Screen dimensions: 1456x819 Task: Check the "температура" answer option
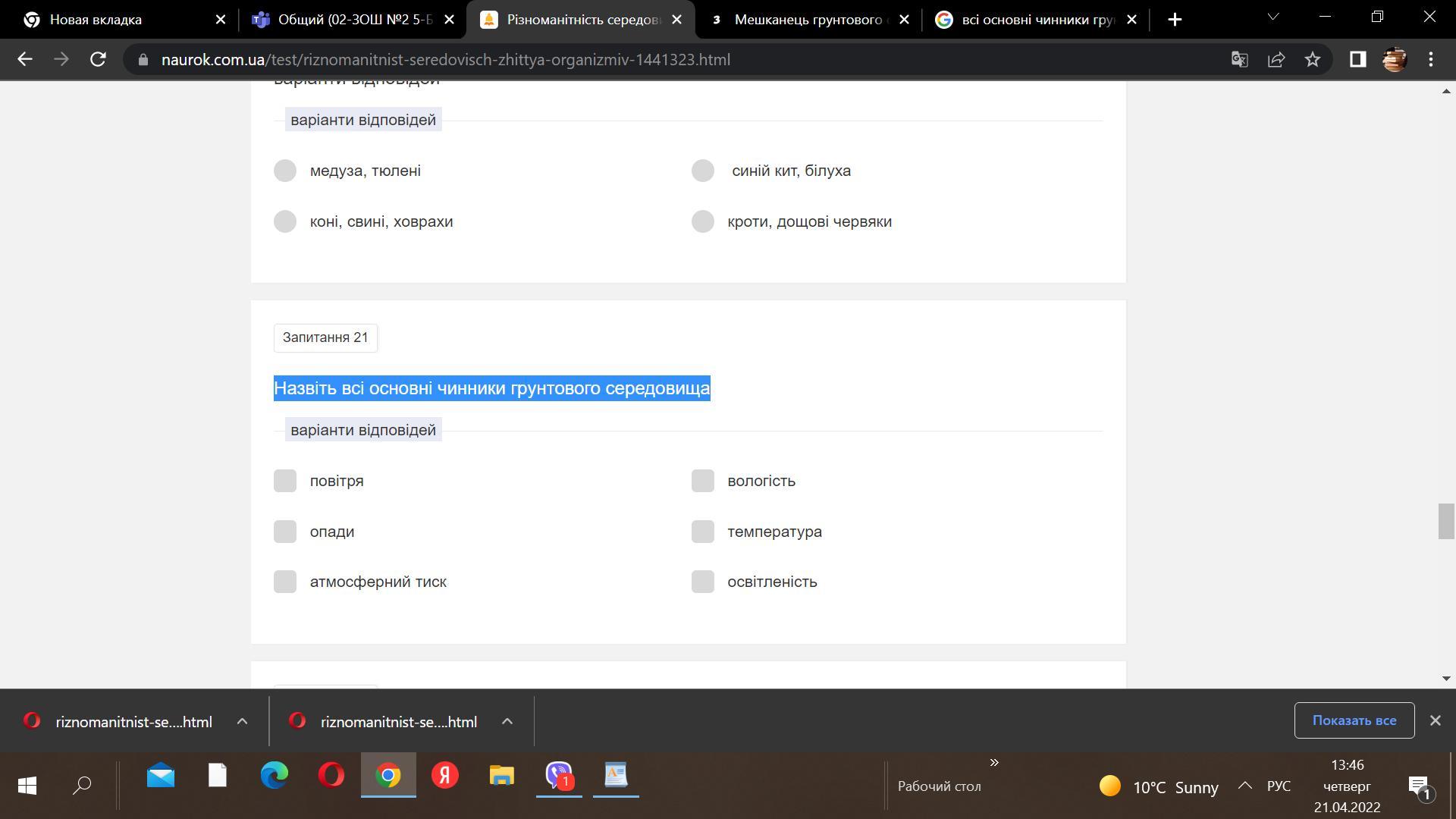pyautogui.click(x=703, y=532)
